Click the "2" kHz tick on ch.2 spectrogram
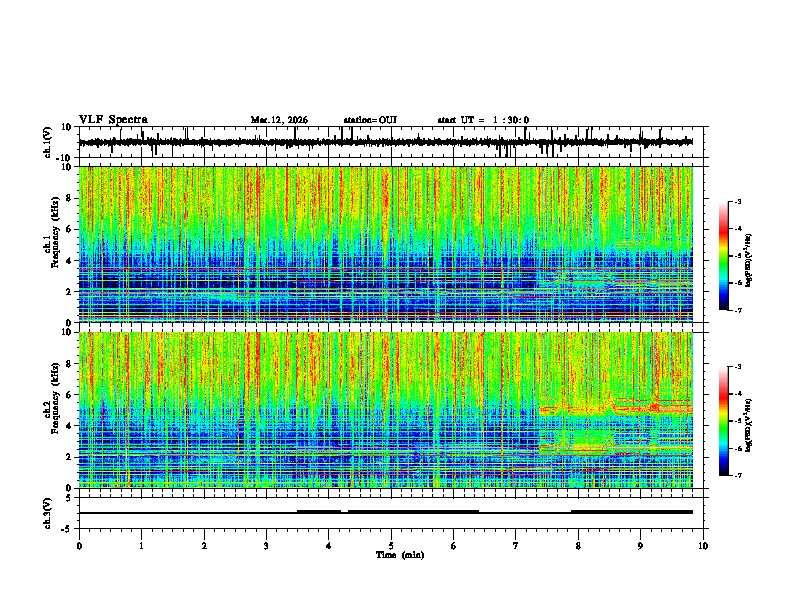 [70, 457]
